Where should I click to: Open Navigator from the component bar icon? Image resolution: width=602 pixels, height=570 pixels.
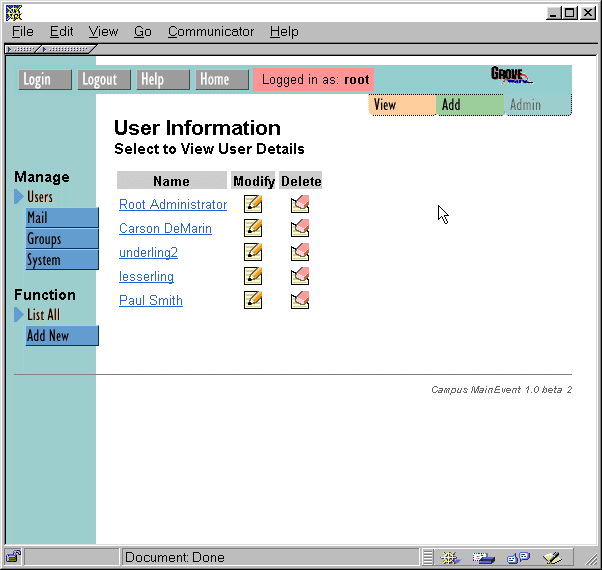pyautogui.click(x=450, y=557)
